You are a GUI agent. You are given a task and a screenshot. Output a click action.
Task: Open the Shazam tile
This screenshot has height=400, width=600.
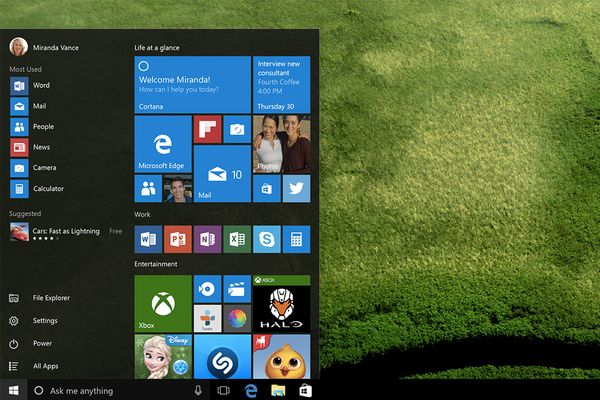point(222,358)
